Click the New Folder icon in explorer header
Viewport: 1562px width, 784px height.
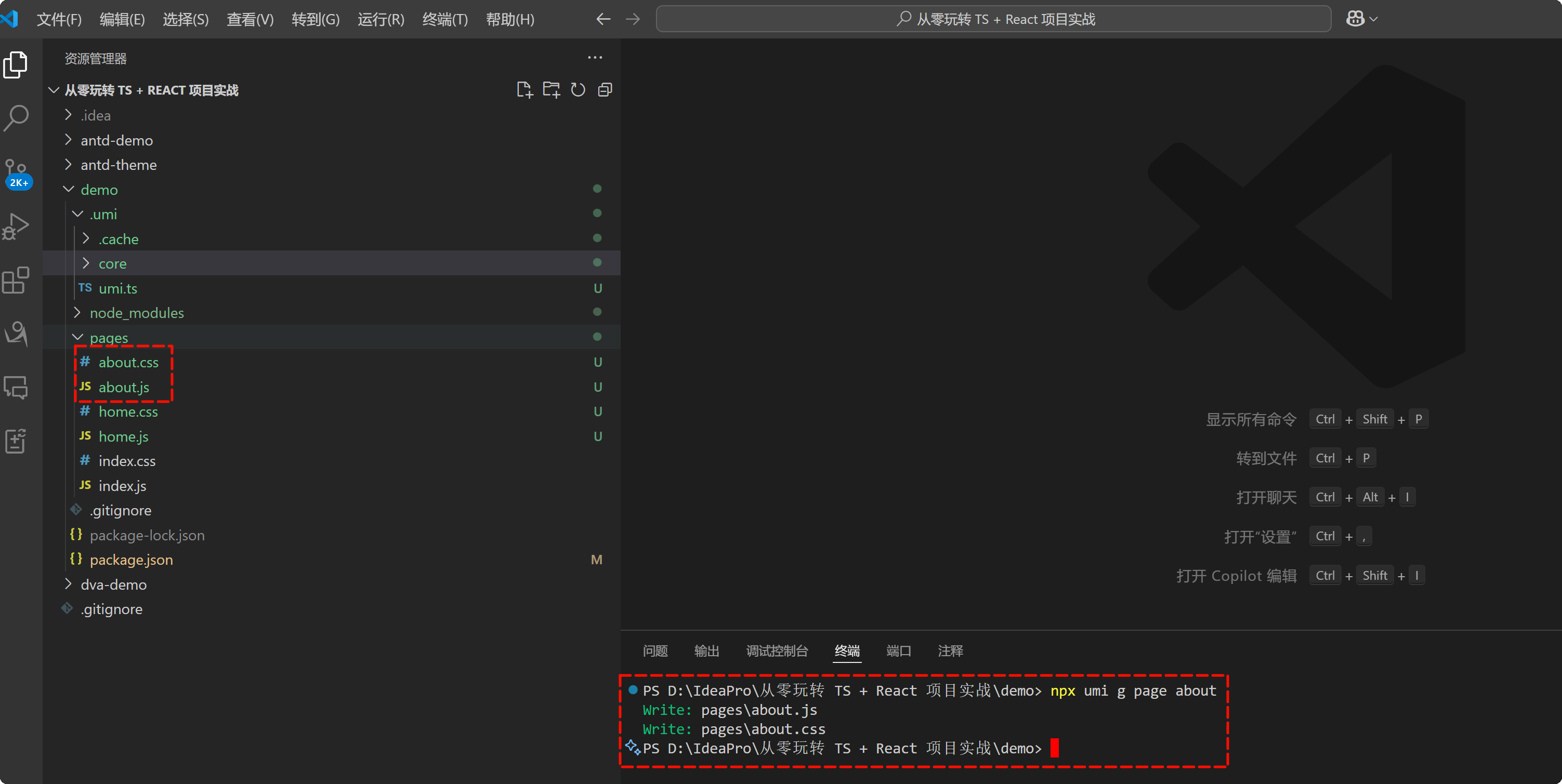551,90
